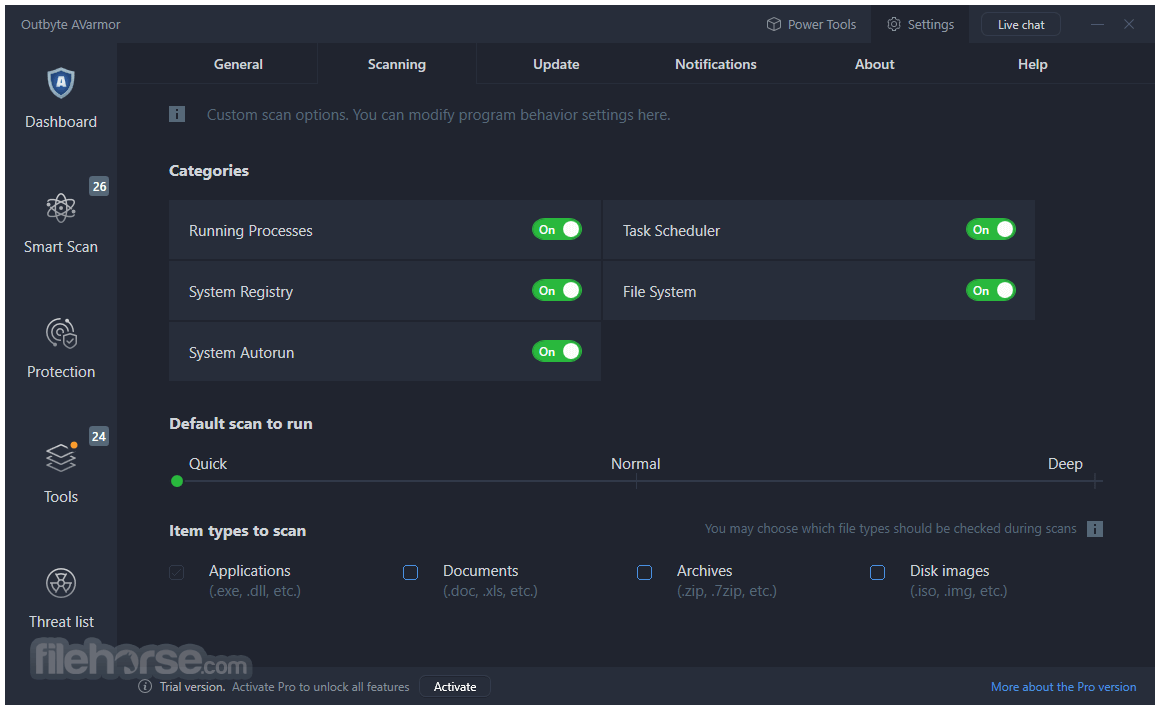This screenshot has width=1160, height=710.
Task: Turn off Task Scheduler toggle
Action: click(991, 229)
